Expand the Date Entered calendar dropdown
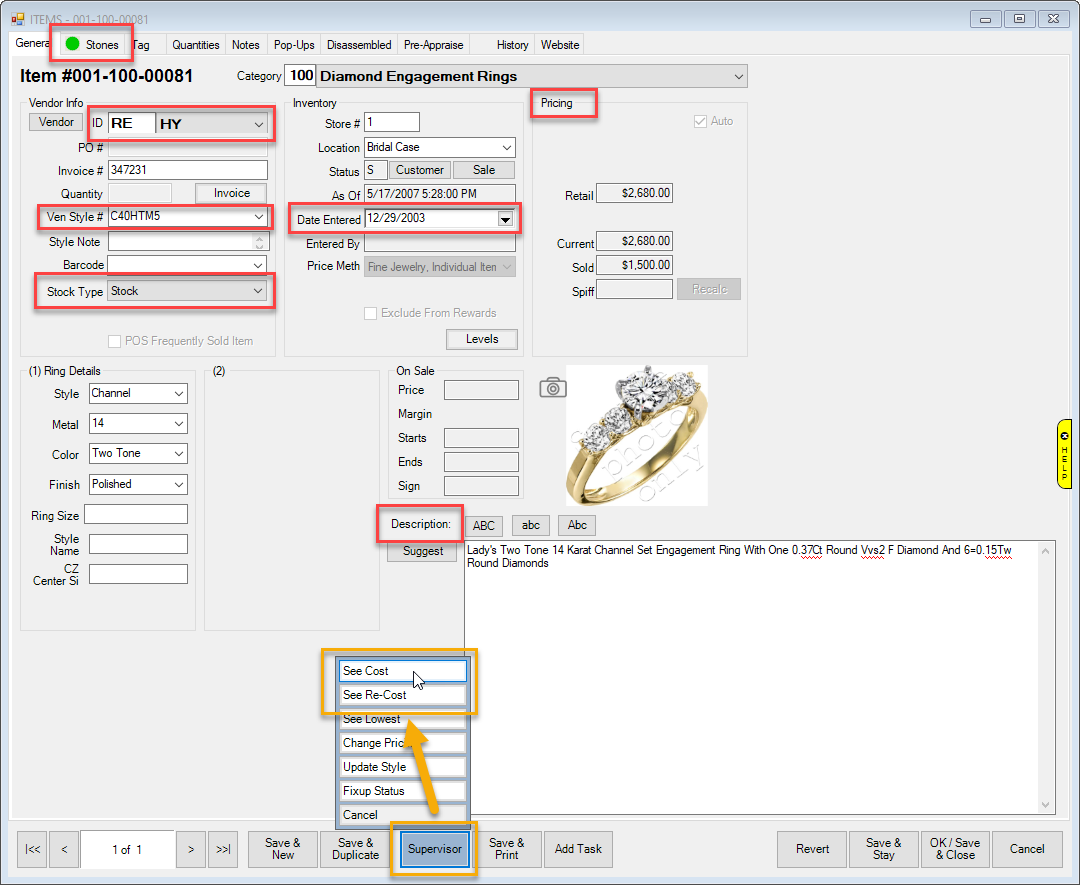The height and width of the screenshot is (885, 1080). click(x=505, y=219)
